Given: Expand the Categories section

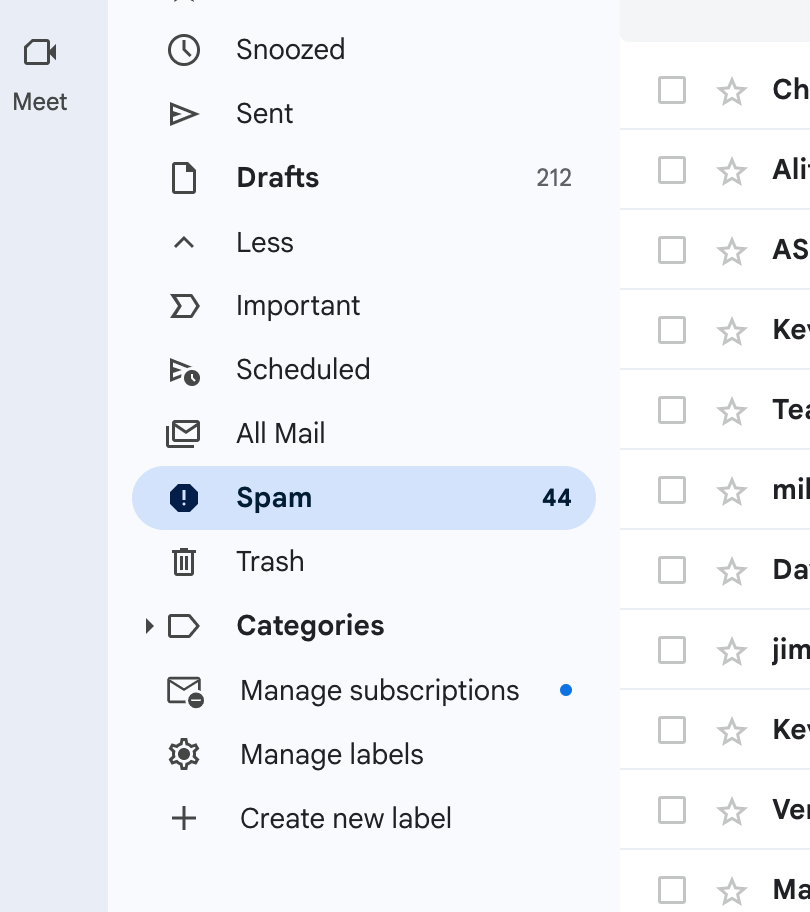Looking at the screenshot, I should click(149, 625).
